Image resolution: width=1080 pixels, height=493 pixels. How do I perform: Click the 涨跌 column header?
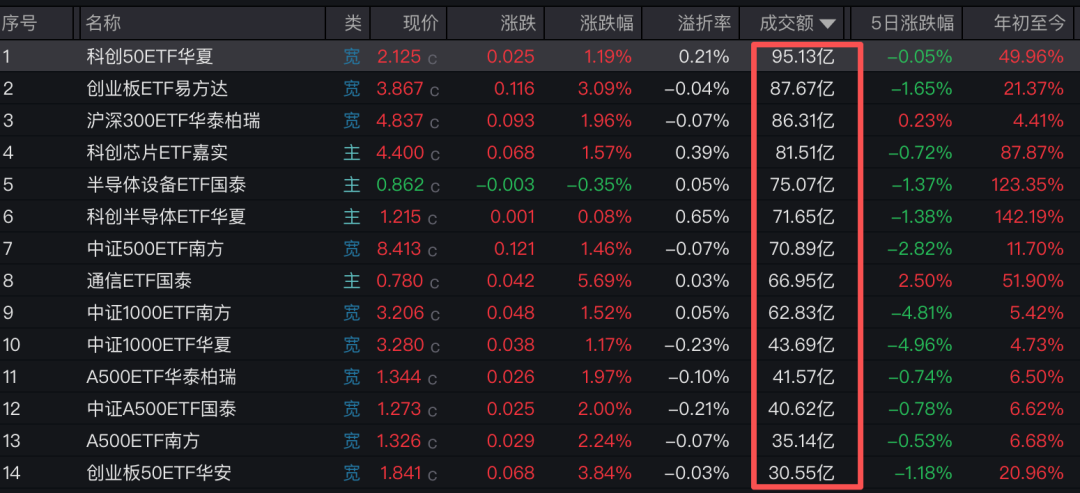coord(518,24)
